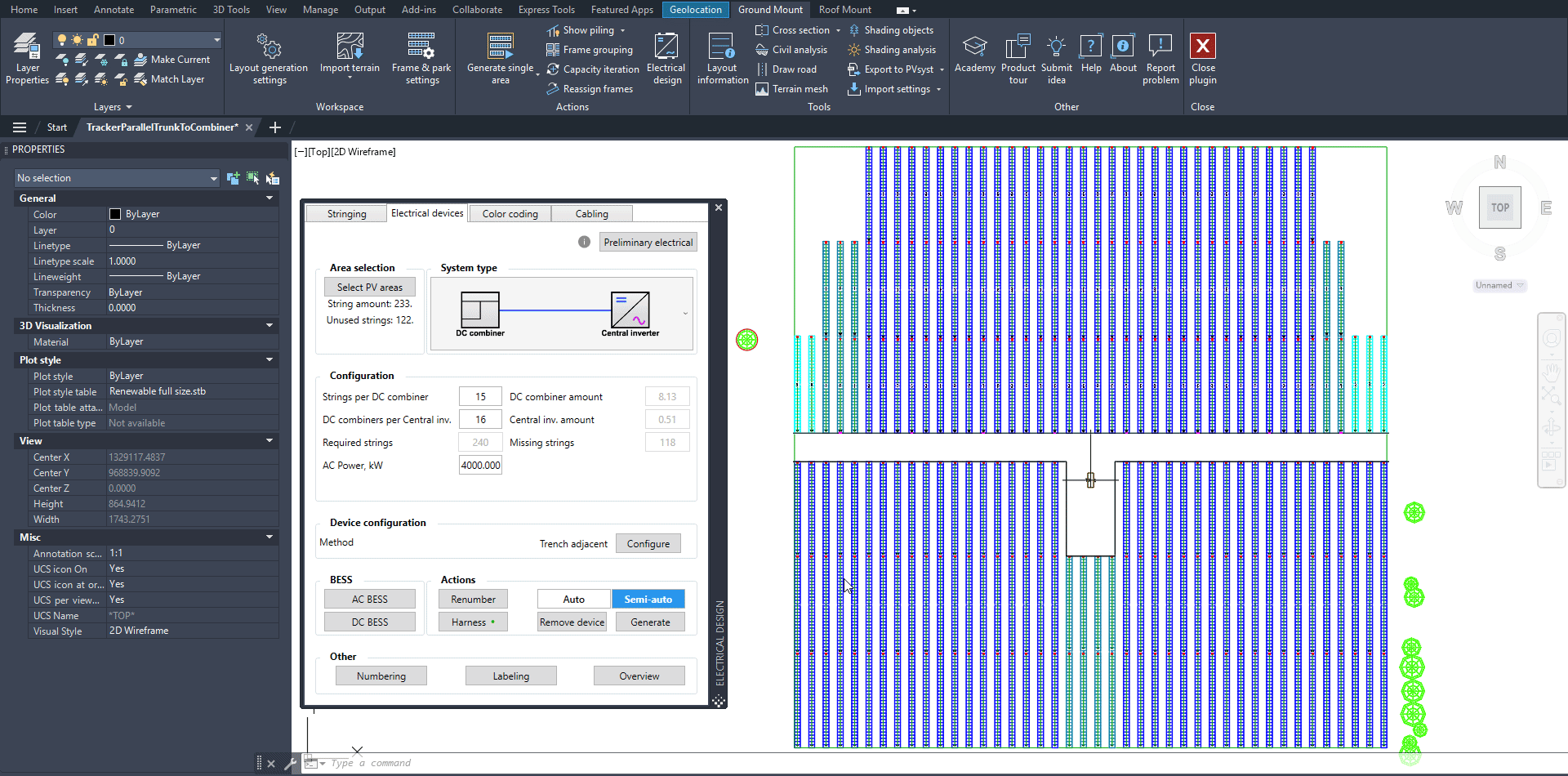The image size is (1568, 776).
Task: Switch to Auto action mode
Action: click(x=573, y=600)
